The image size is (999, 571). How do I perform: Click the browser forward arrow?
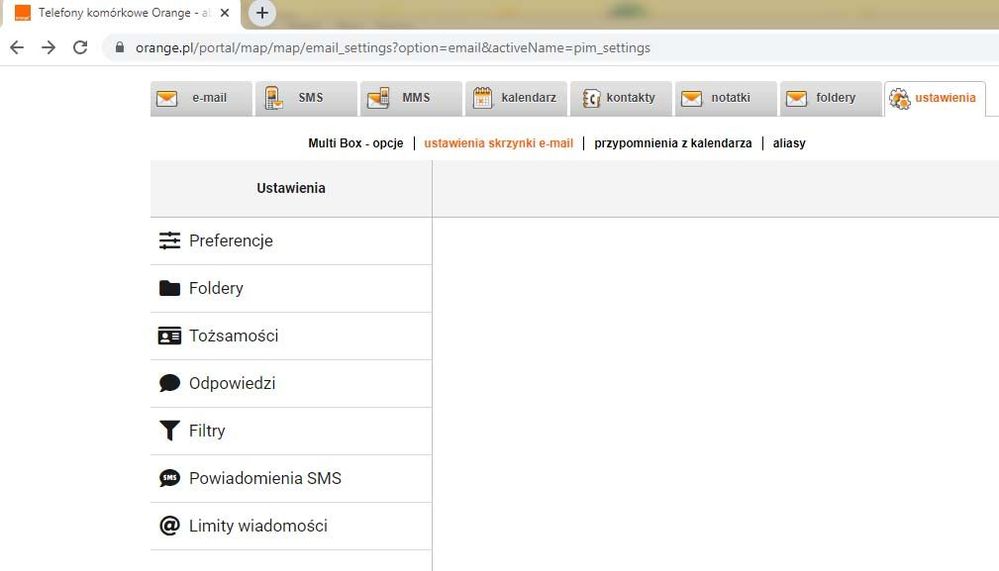coord(48,47)
